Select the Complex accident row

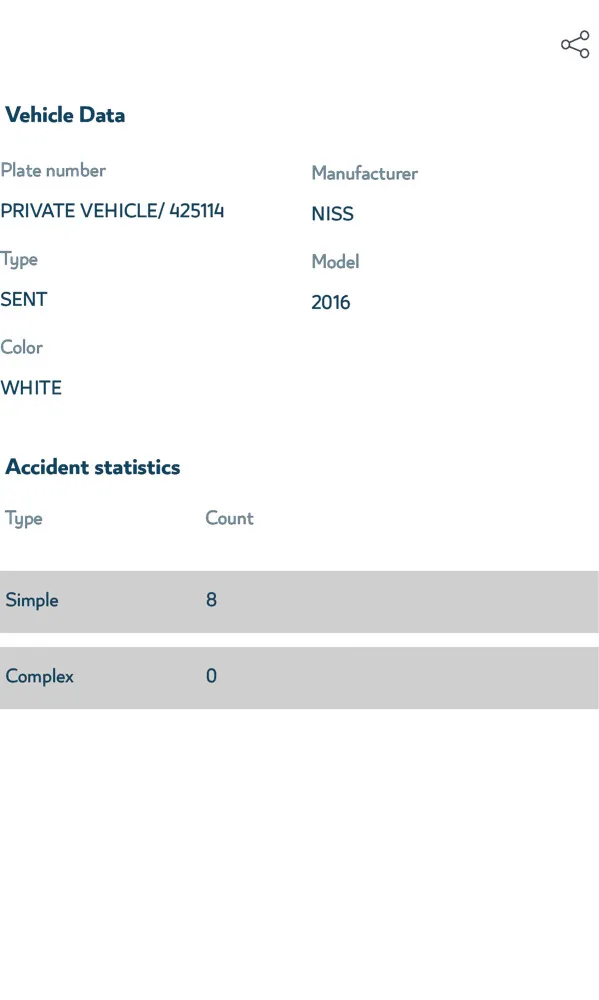click(299, 678)
